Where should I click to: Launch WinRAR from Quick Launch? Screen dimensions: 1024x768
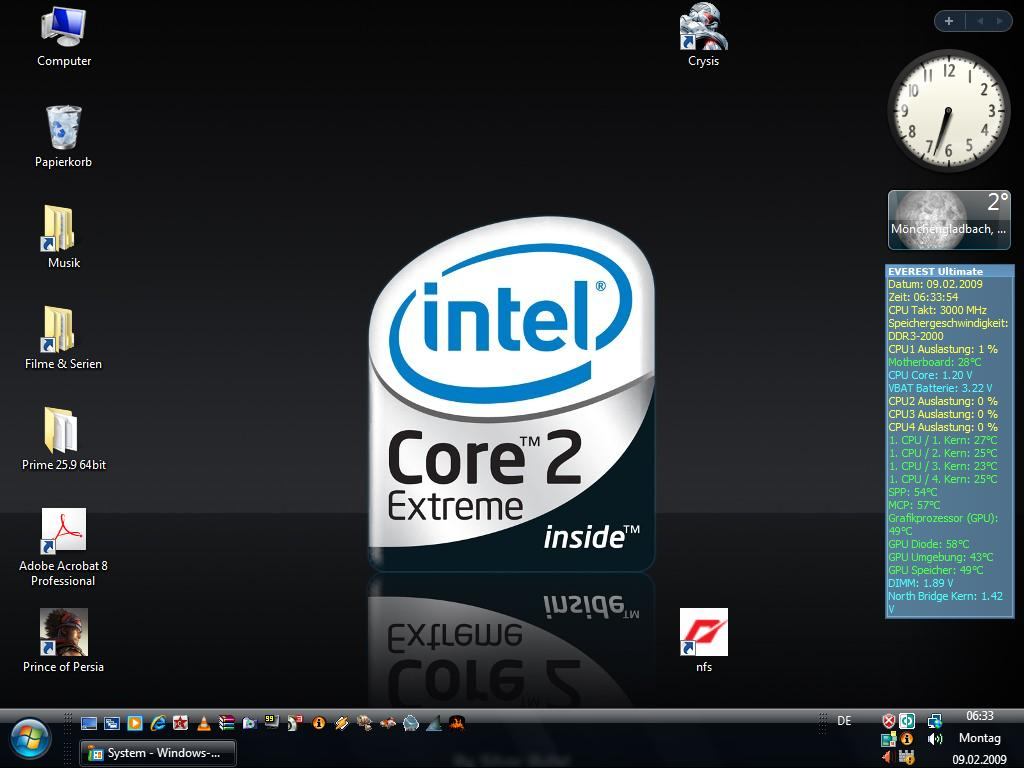coord(226,723)
